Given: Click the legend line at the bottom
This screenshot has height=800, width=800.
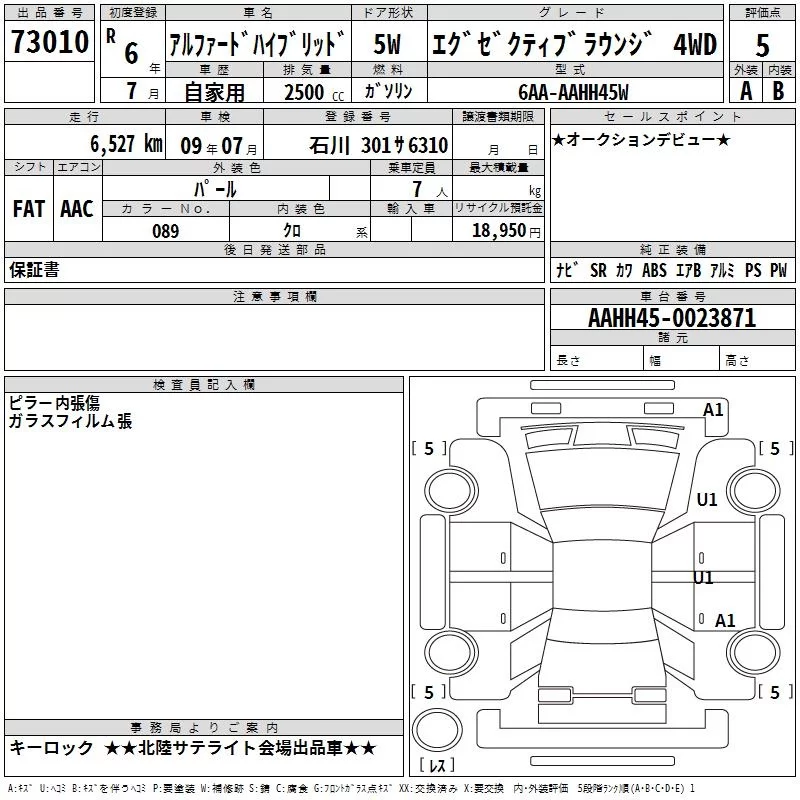Looking at the screenshot, I should tap(351, 788).
